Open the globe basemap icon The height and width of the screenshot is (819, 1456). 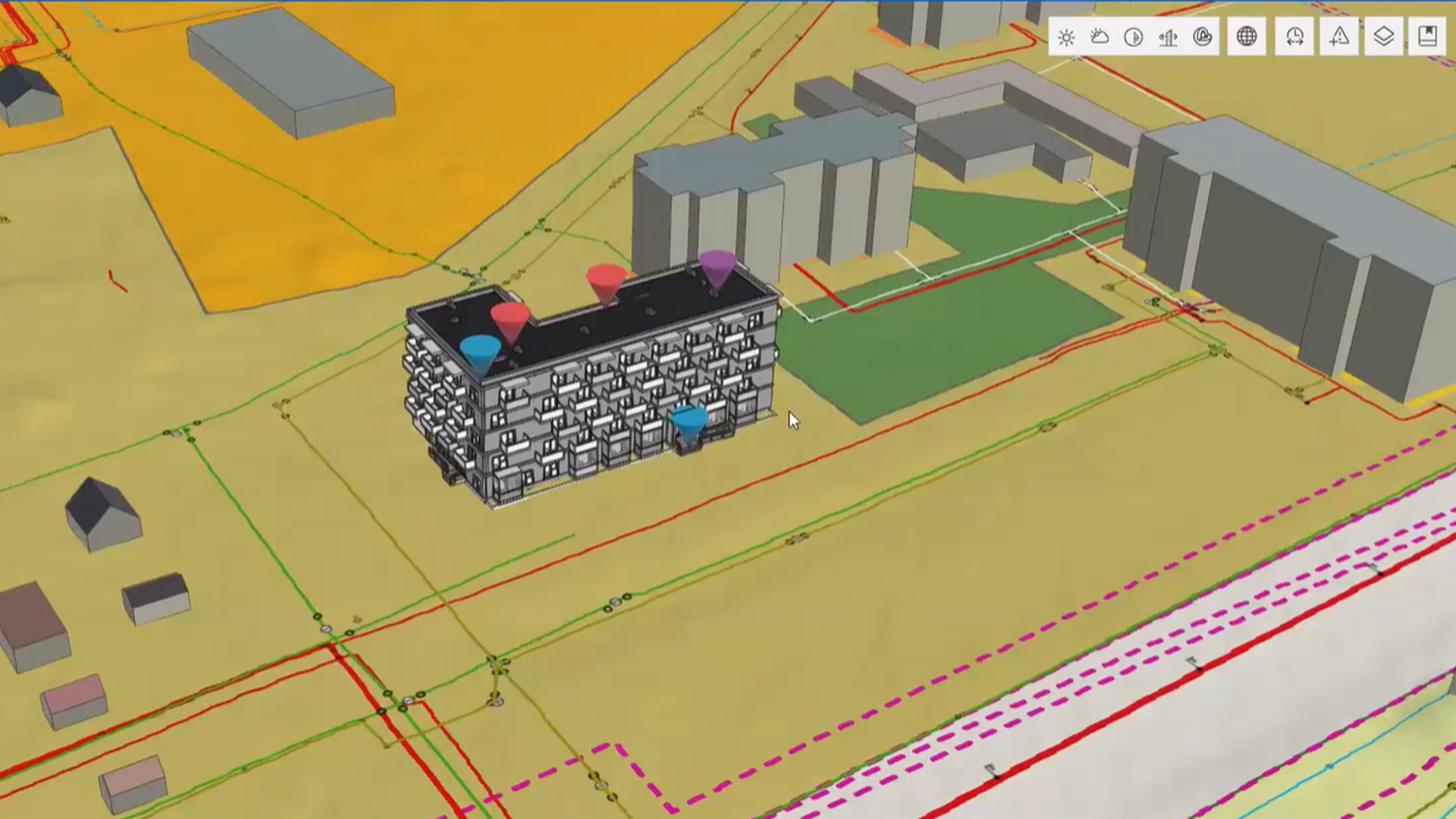[1247, 36]
